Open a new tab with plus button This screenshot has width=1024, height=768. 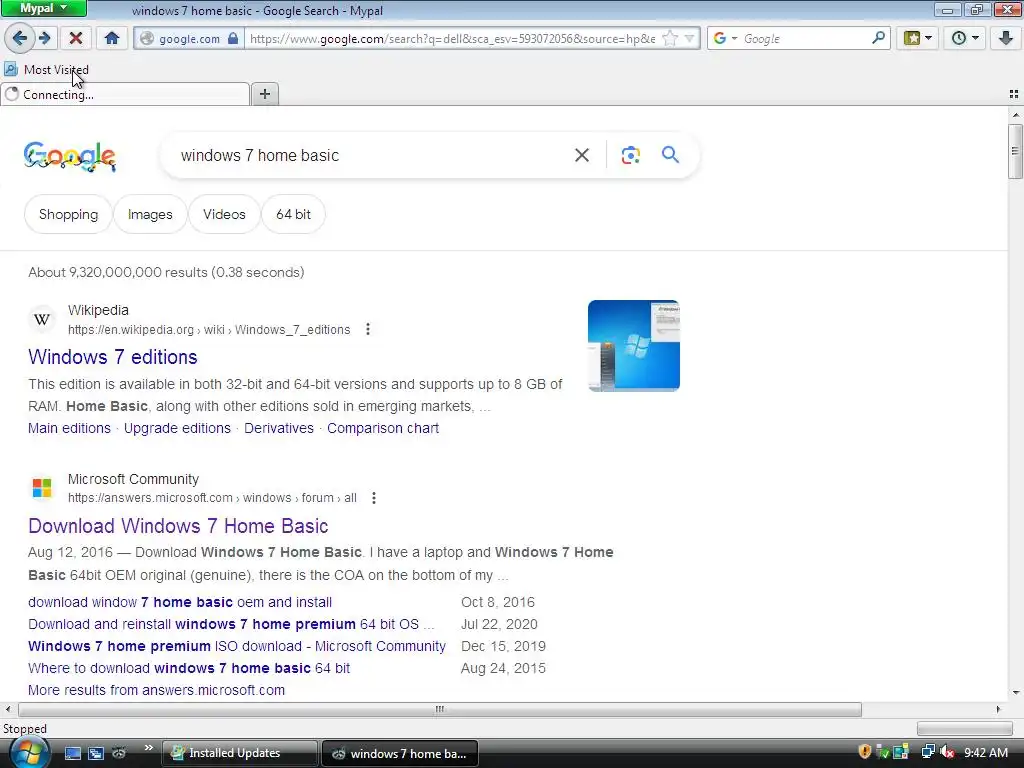(264, 94)
